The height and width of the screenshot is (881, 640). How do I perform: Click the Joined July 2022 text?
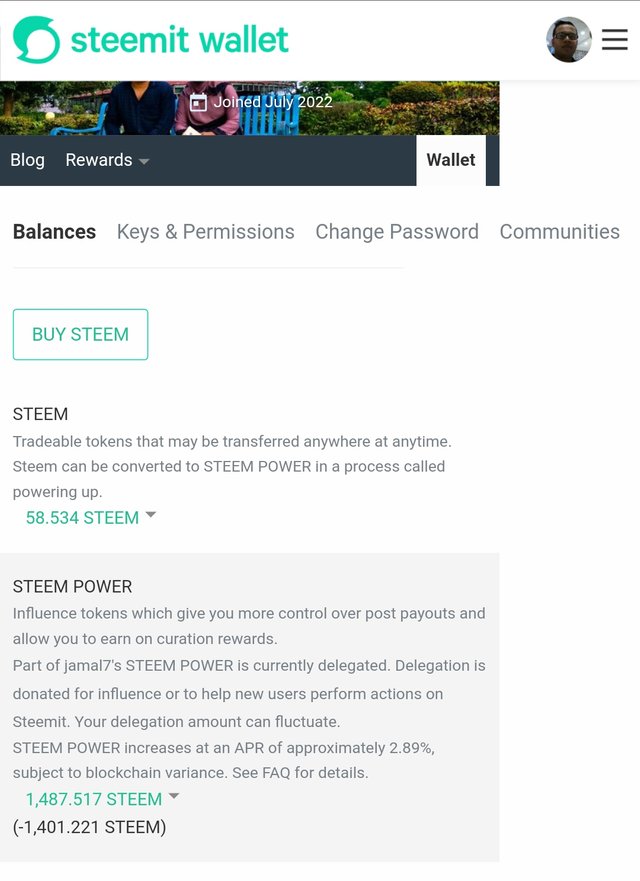tap(272, 102)
